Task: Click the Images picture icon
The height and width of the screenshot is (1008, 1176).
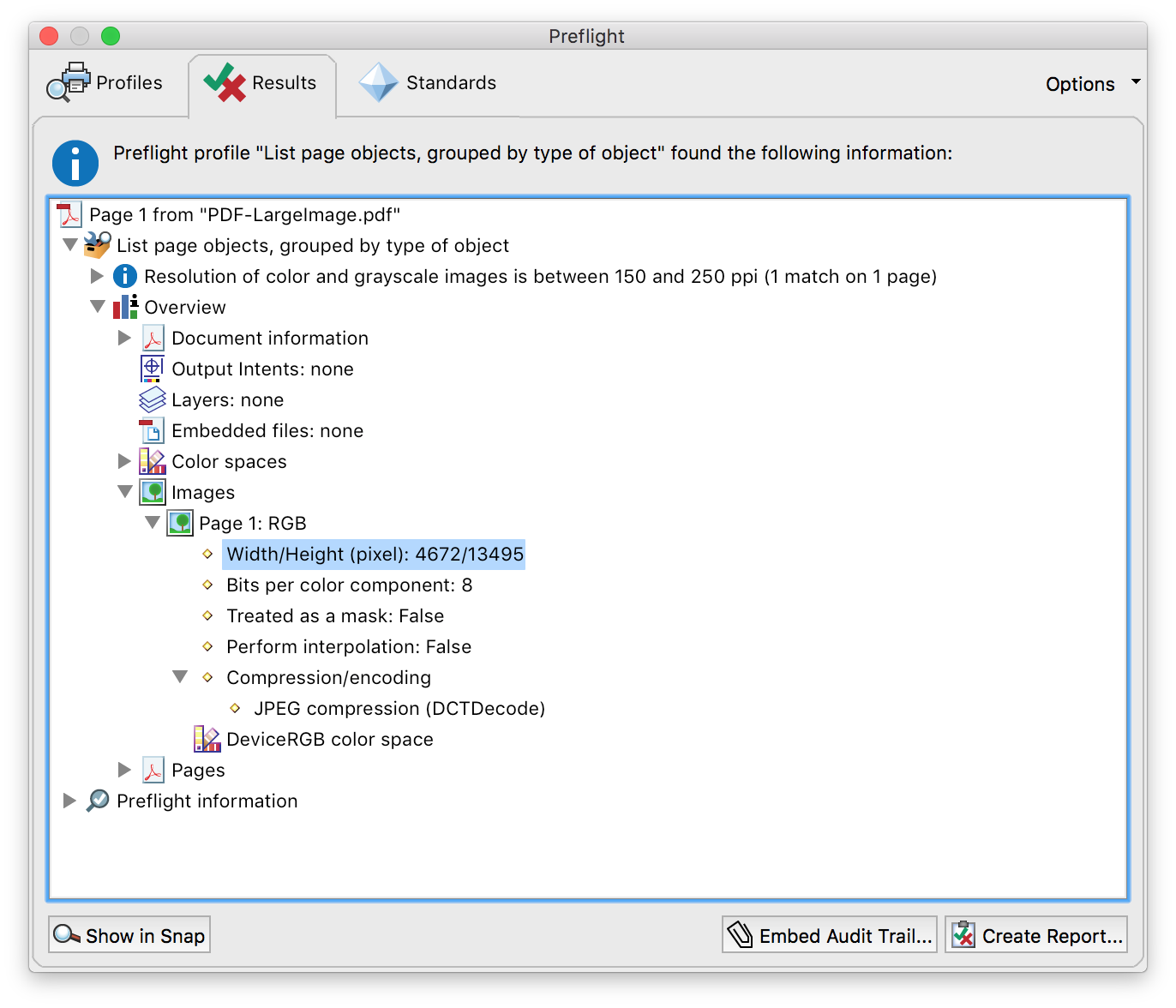Action: tap(153, 492)
